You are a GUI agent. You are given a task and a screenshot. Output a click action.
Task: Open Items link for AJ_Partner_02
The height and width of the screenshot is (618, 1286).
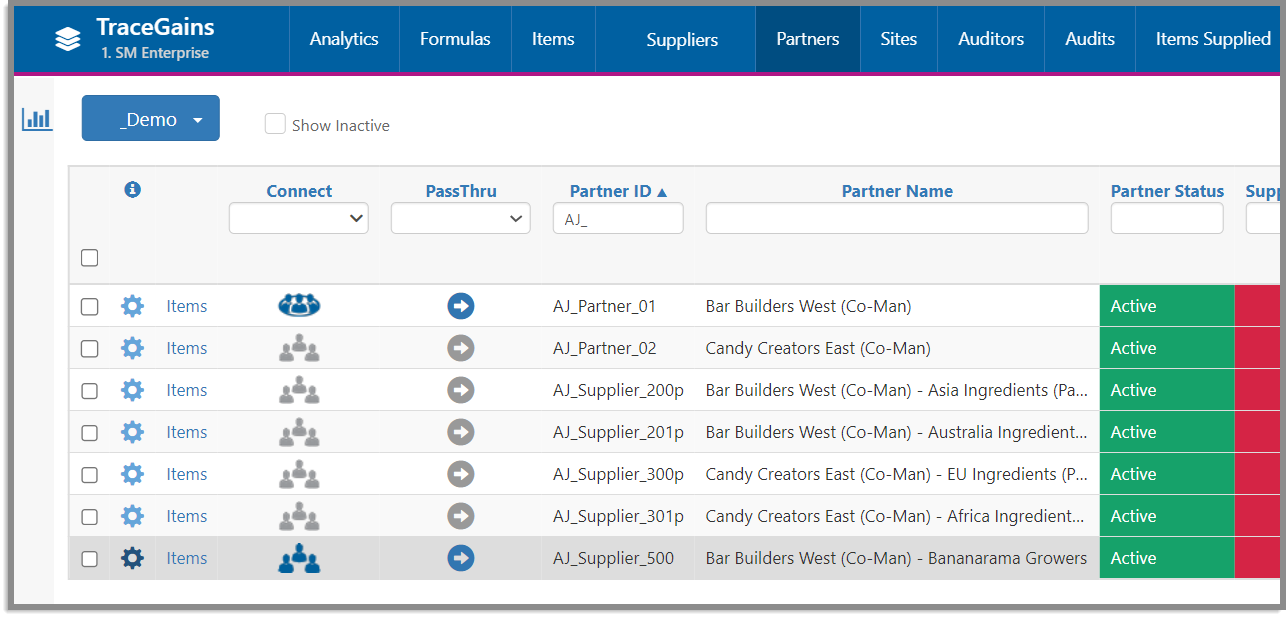pyautogui.click(x=187, y=348)
